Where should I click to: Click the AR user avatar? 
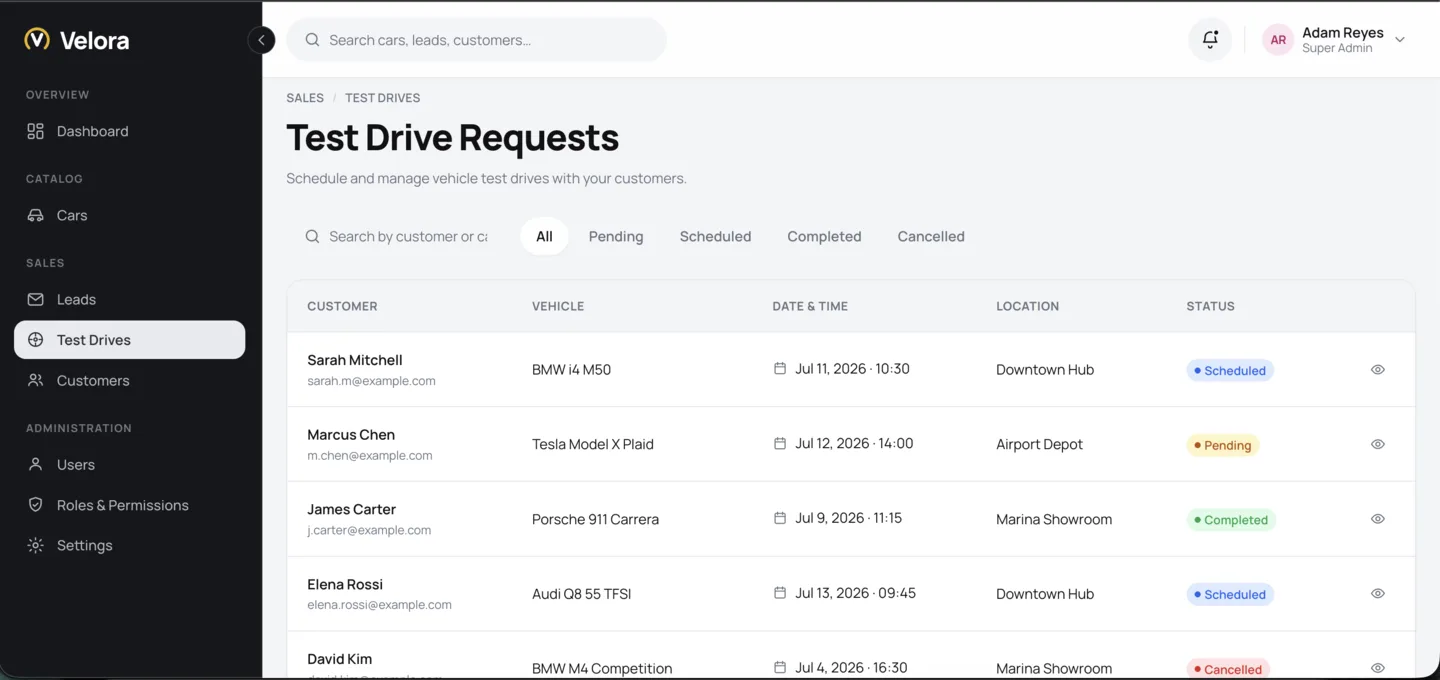(1278, 40)
